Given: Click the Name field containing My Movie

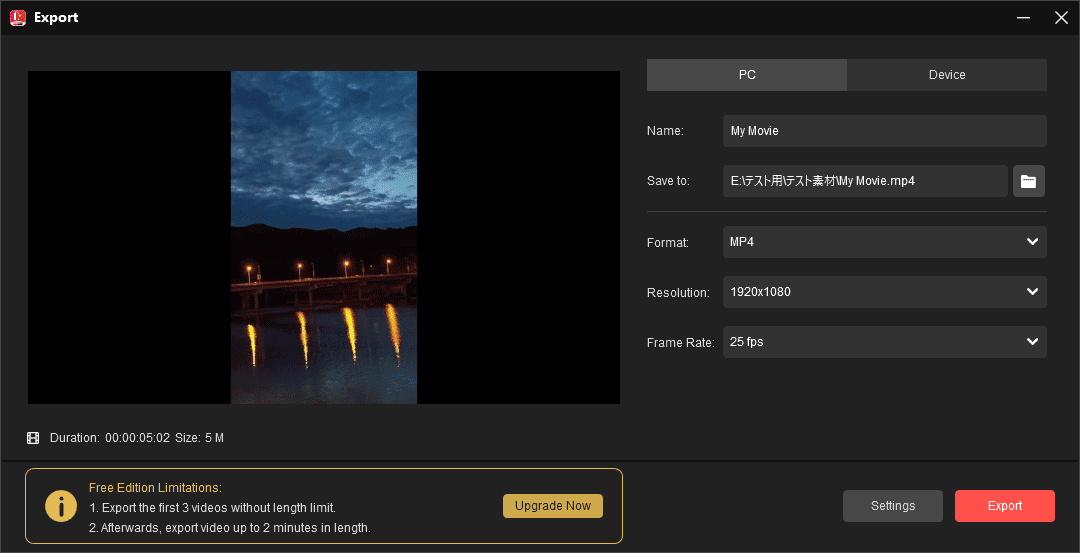Looking at the screenshot, I should [884, 131].
